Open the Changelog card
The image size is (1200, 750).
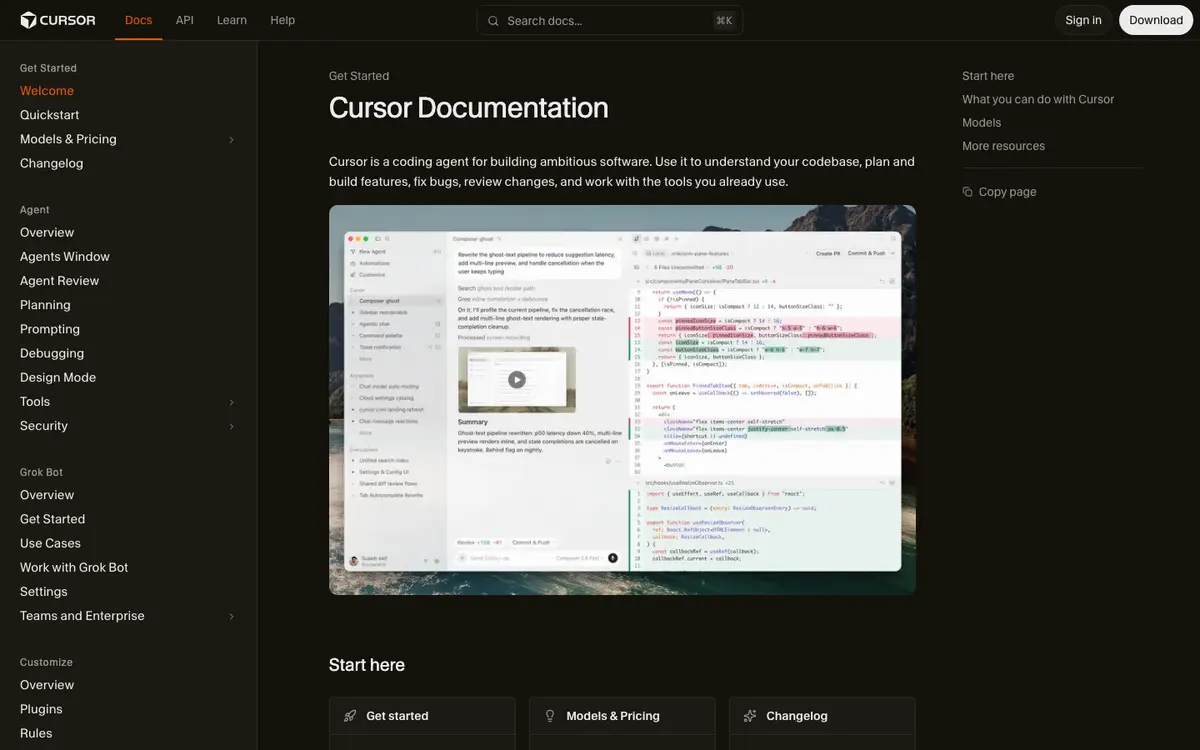point(822,723)
